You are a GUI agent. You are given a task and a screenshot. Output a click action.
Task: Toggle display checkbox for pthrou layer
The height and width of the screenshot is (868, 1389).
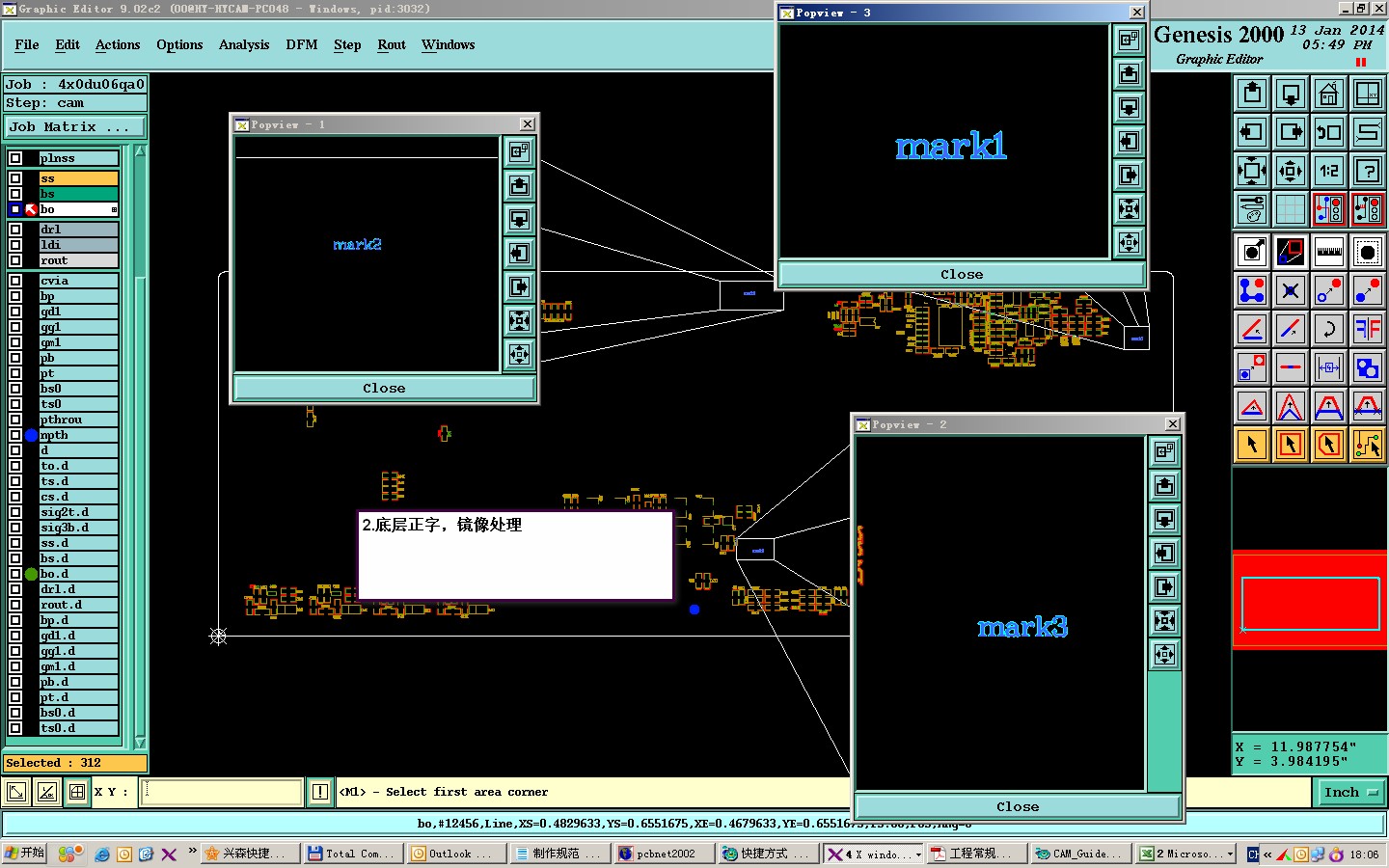point(15,420)
